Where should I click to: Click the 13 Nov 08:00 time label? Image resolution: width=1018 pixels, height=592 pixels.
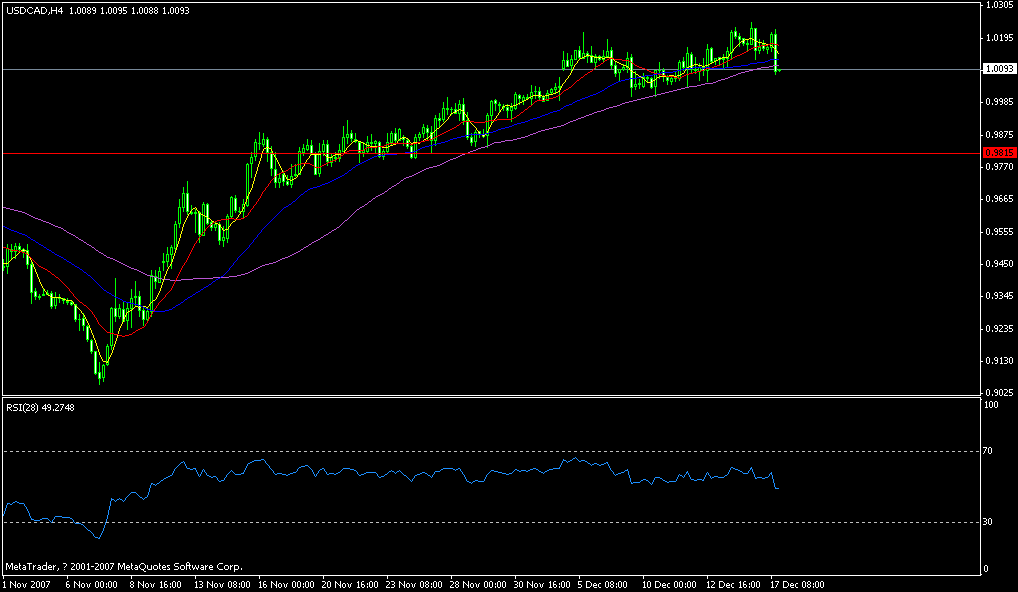coord(223,584)
